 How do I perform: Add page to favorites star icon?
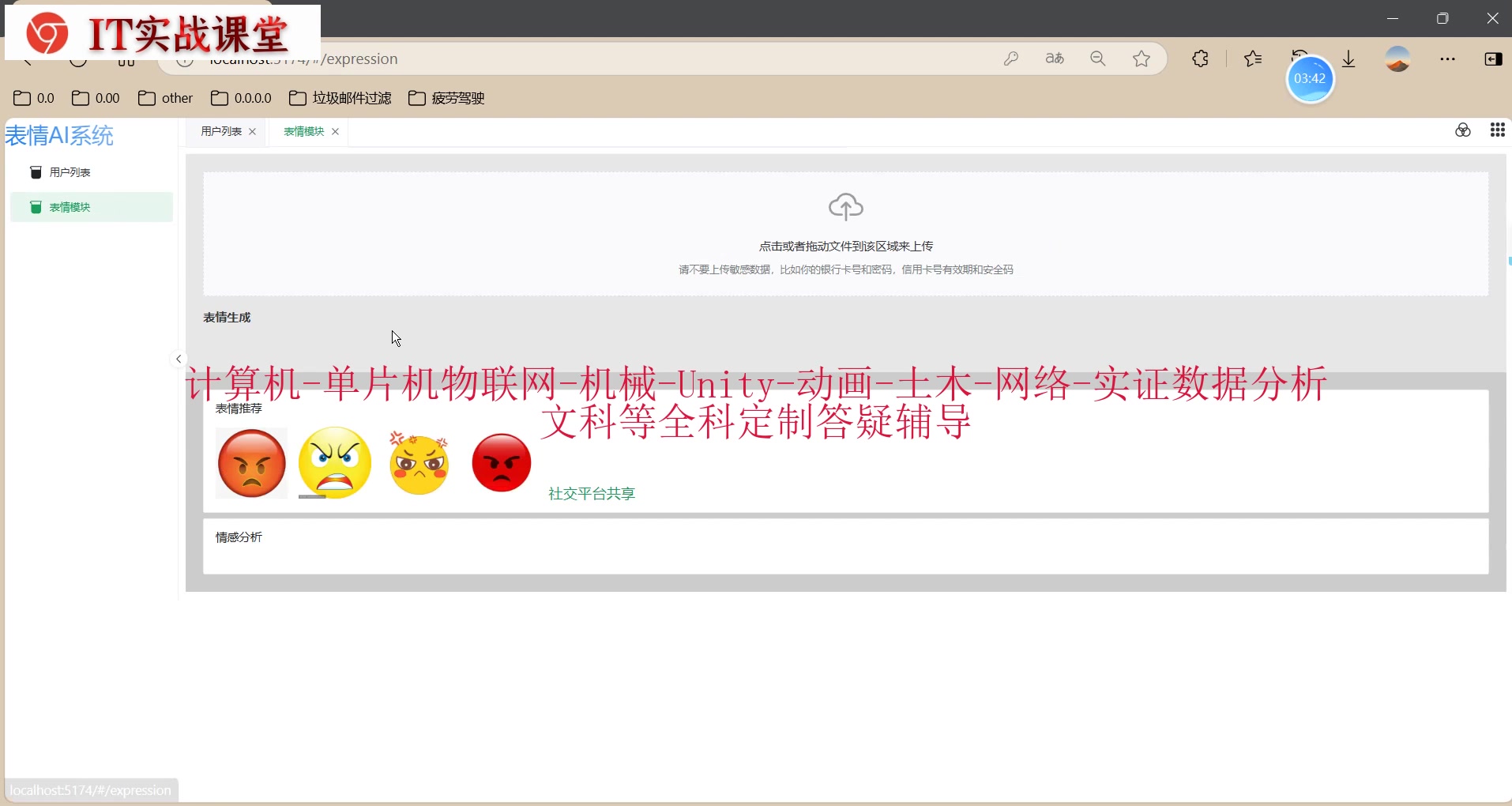tap(1142, 58)
